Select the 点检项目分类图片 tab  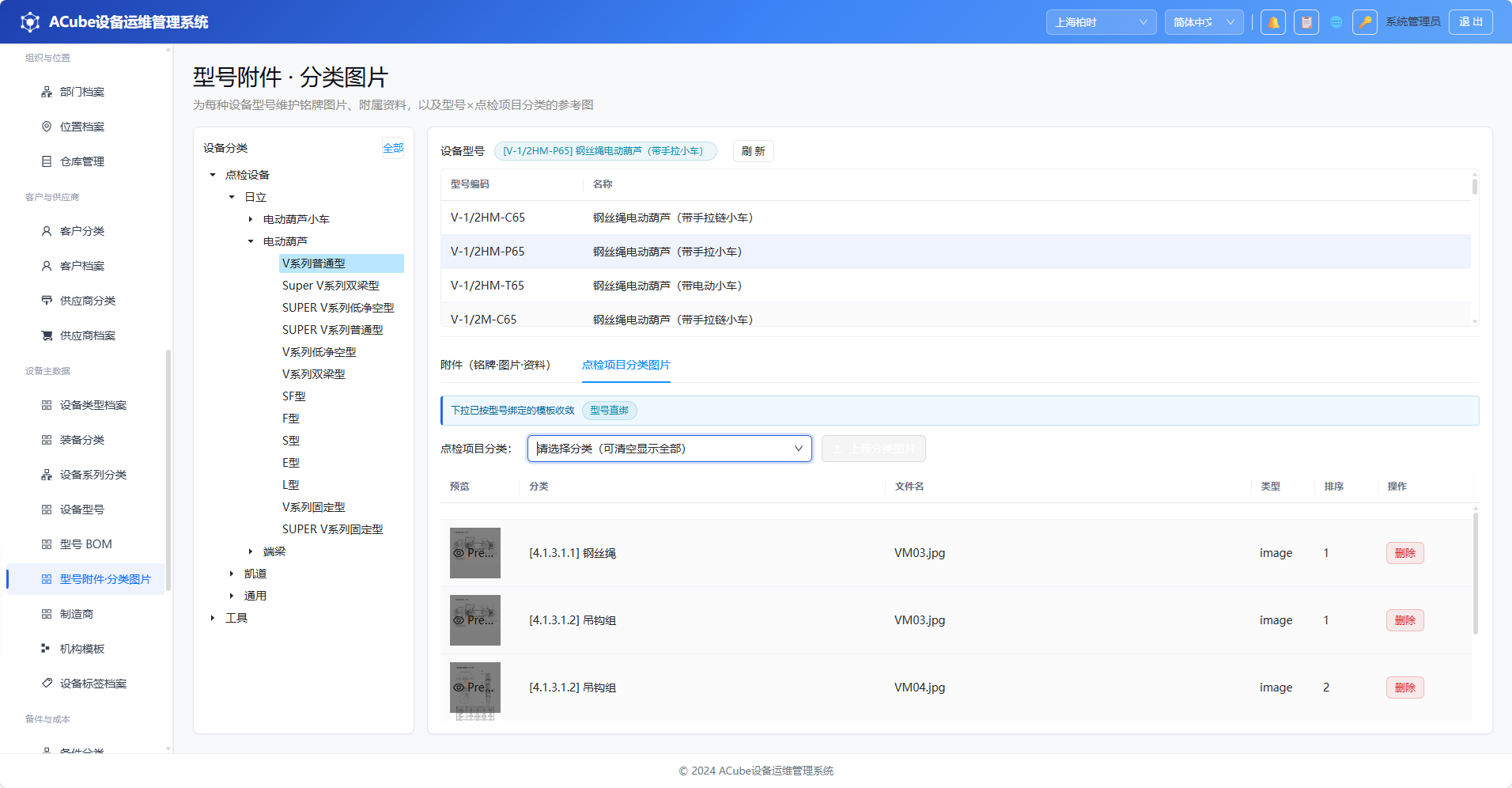pyautogui.click(x=626, y=365)
